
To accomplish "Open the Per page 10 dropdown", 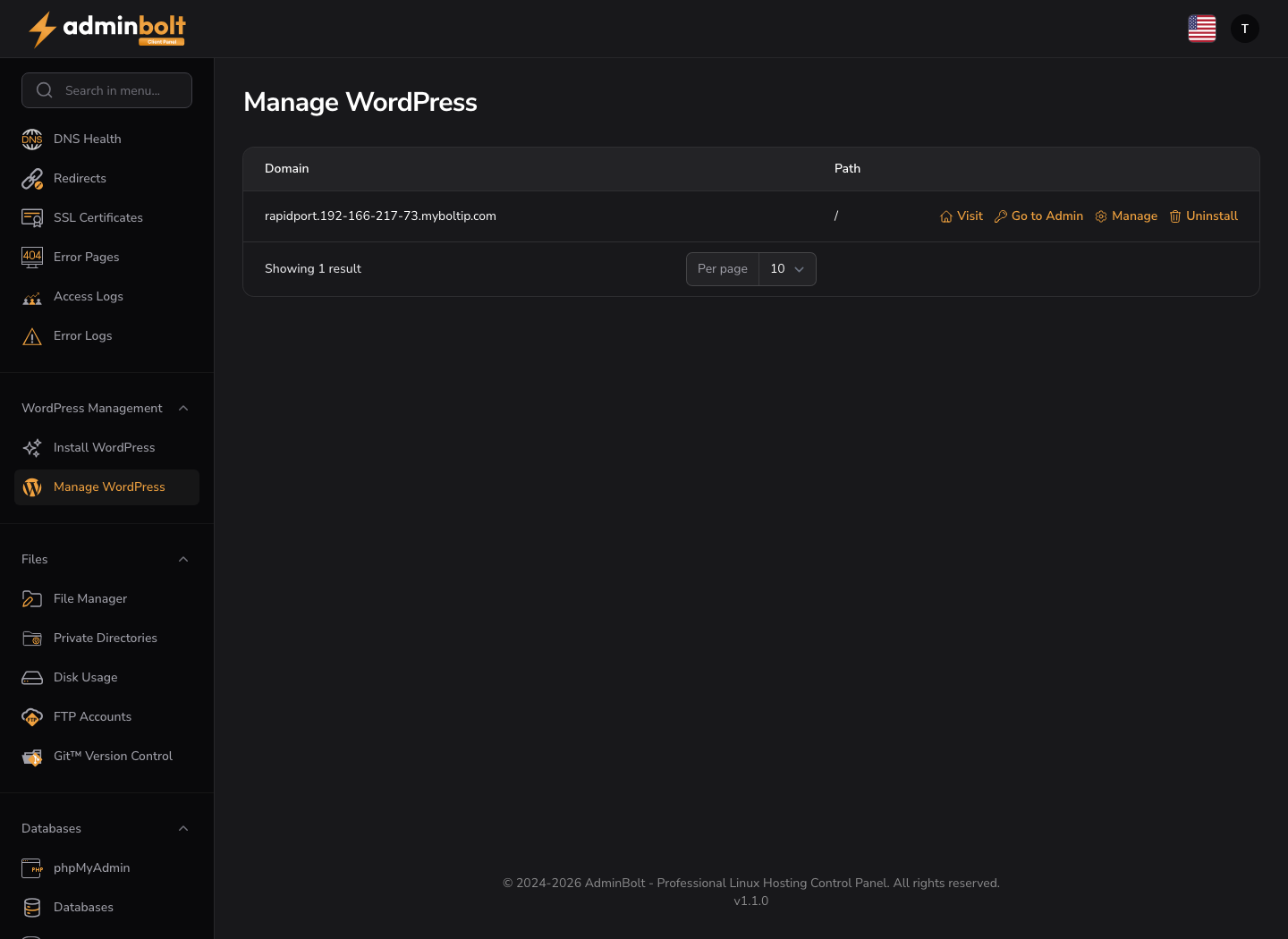I will click(787, 269).
